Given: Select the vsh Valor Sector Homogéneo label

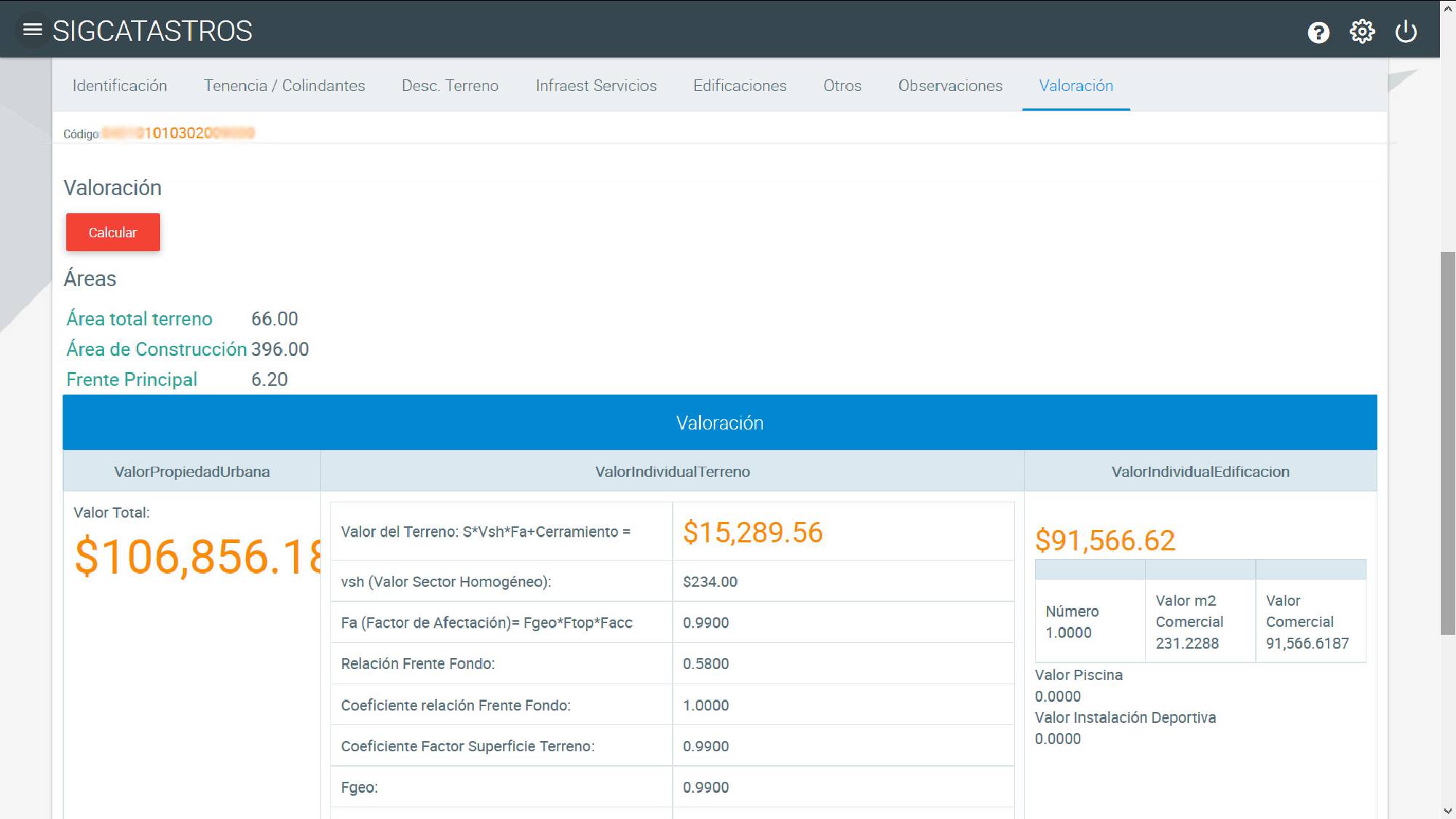Looking at the screenshot, I should tap(446, 582).
